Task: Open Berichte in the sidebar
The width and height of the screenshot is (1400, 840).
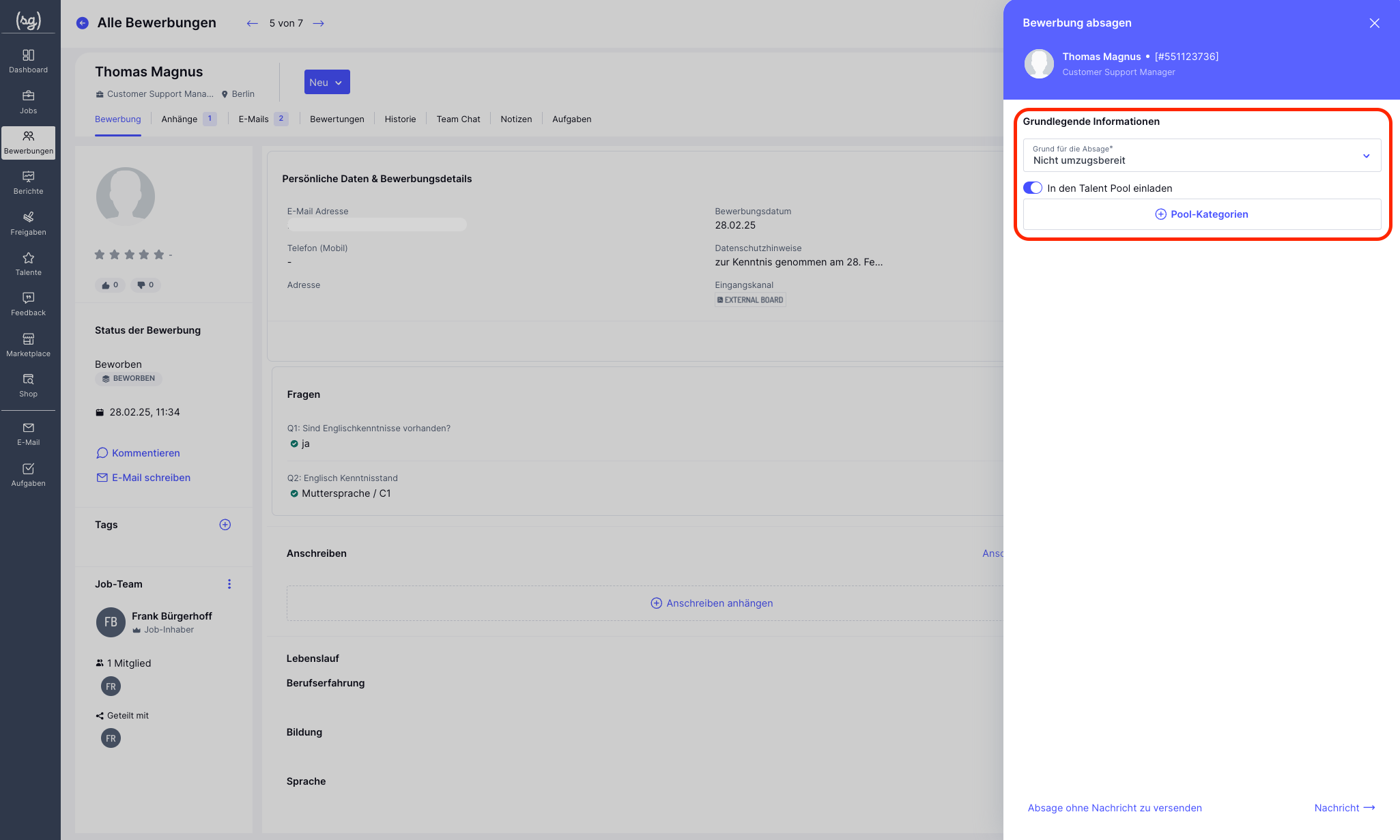Action: pos(28,183)
